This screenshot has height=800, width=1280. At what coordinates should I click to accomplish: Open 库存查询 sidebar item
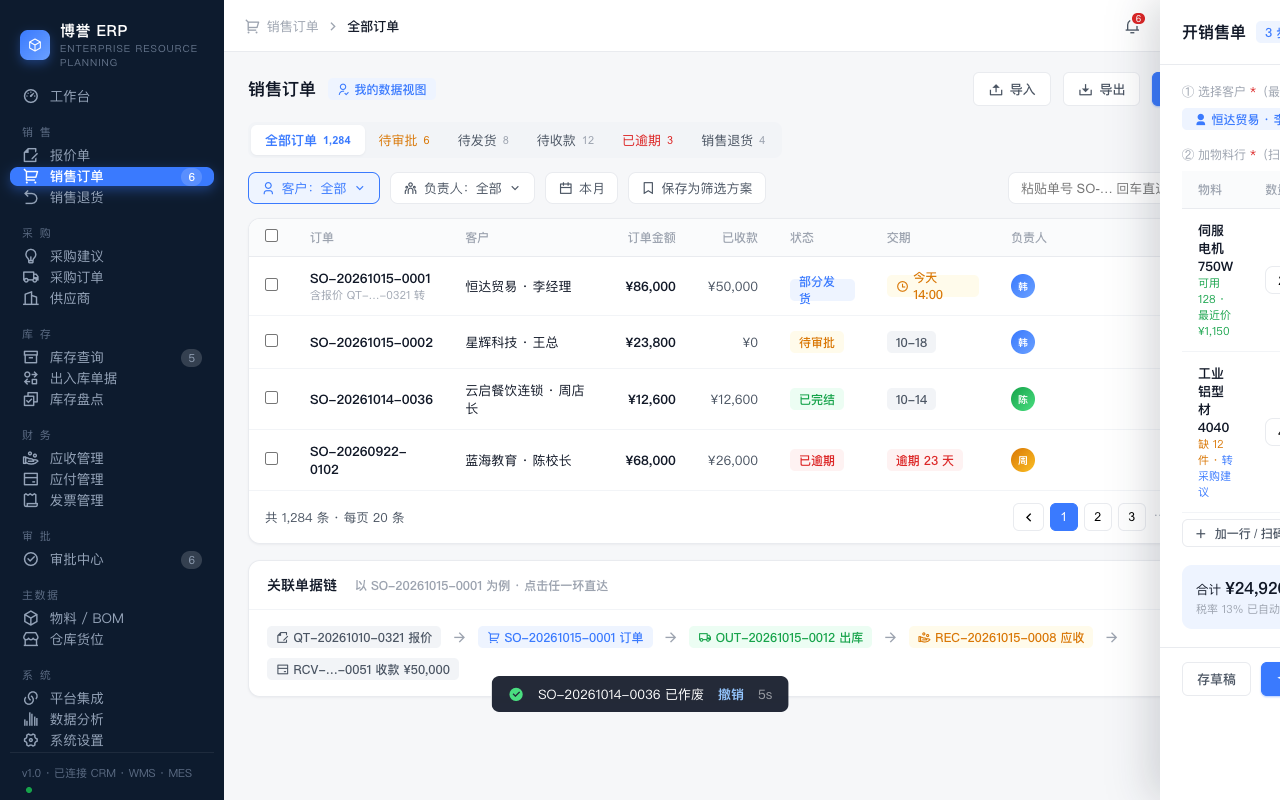tap(112, 357)
